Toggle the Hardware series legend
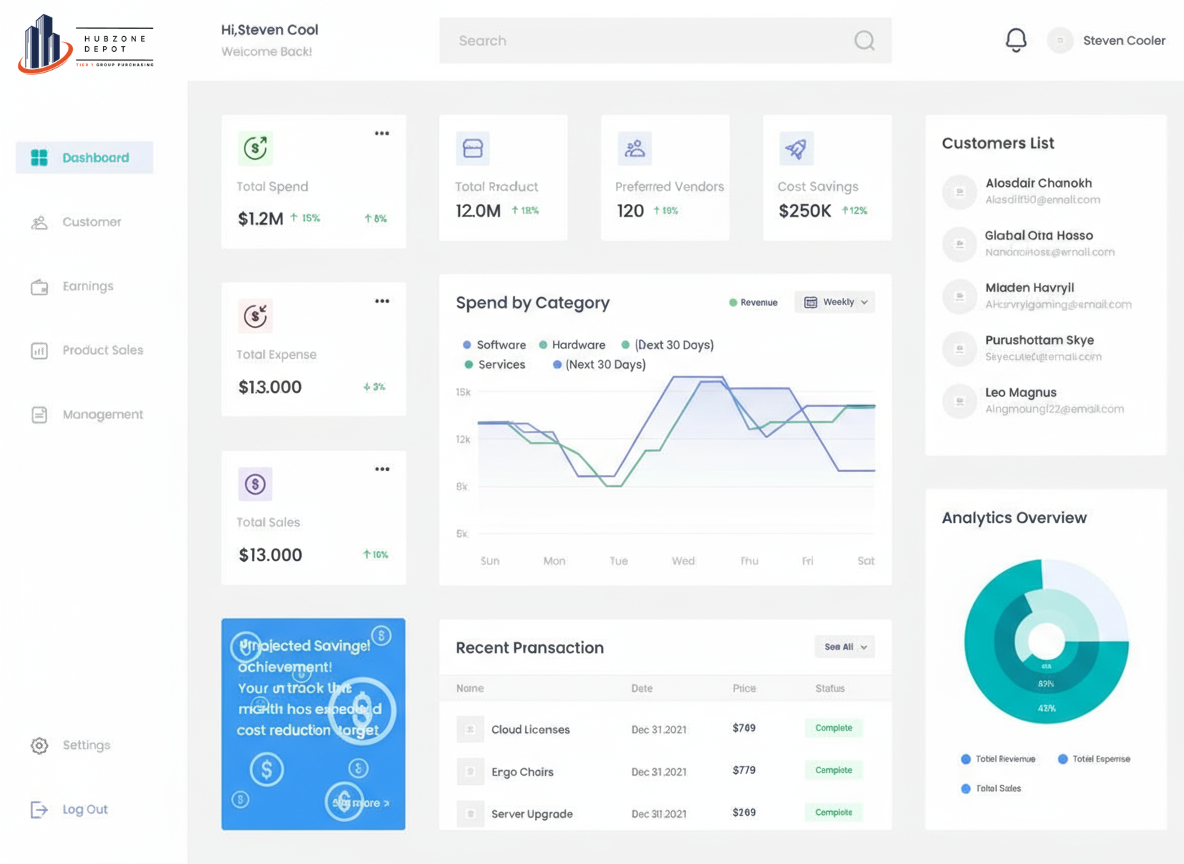 (x=572, y=345)
